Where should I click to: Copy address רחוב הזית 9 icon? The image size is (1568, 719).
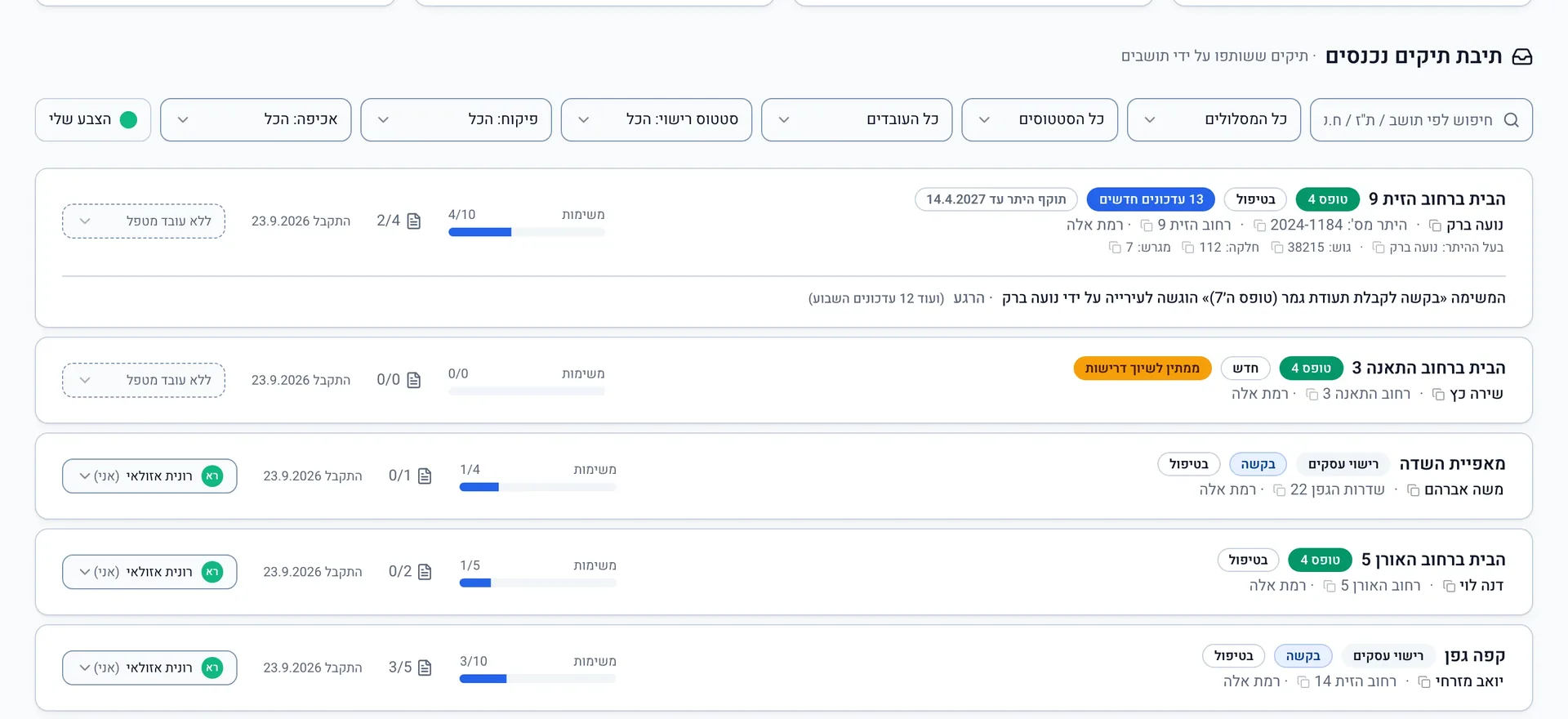pos(1146,226)
